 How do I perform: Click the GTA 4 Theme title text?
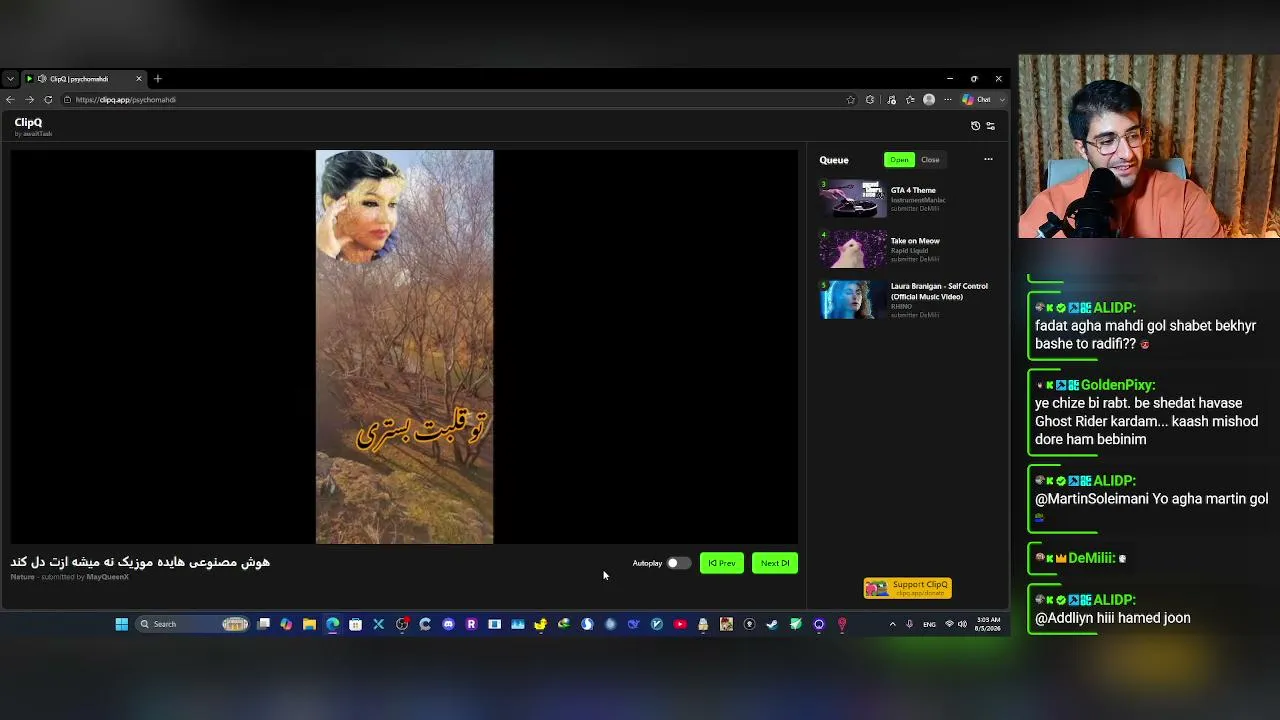coord(913,190)
